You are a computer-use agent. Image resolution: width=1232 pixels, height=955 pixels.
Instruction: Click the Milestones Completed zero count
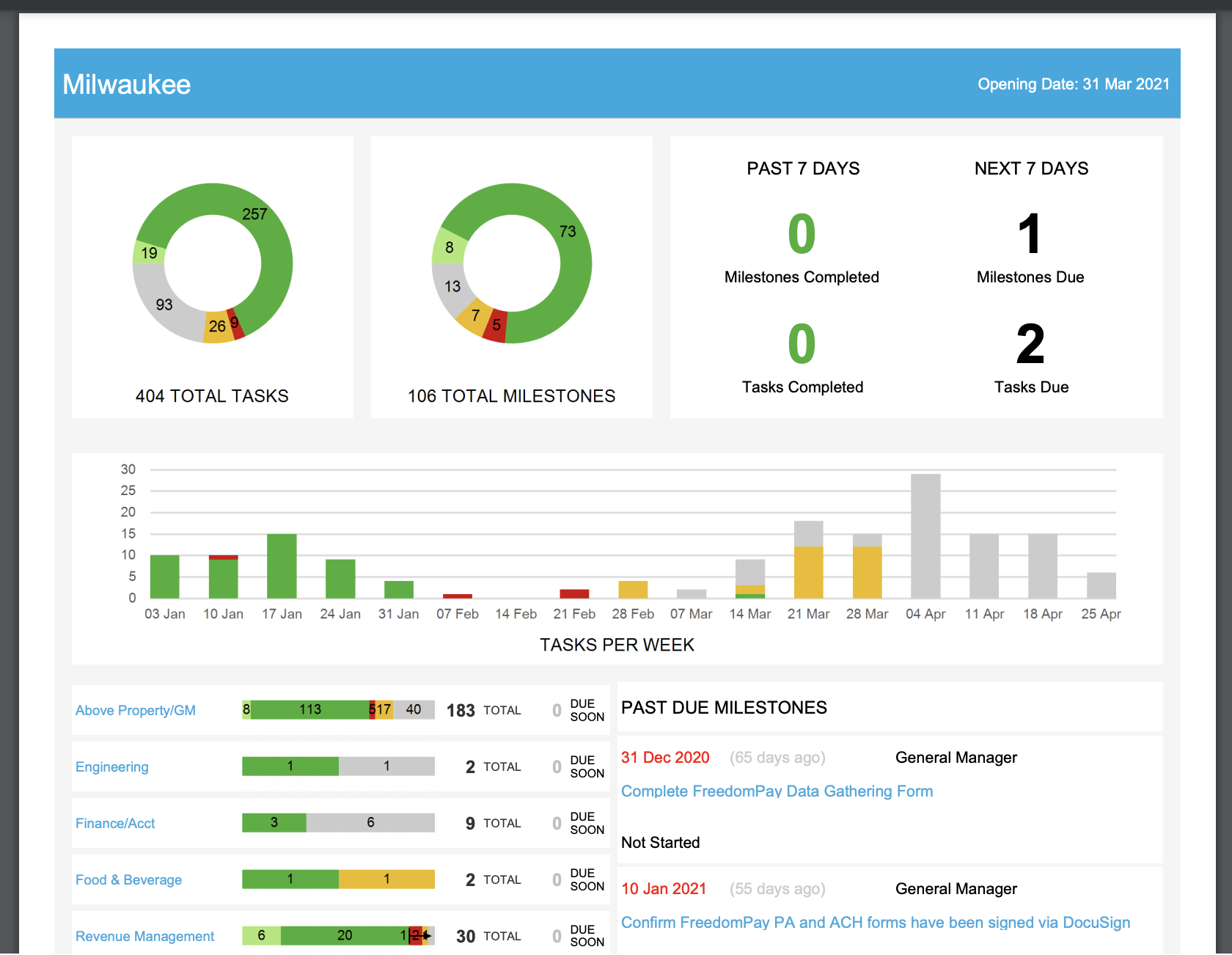coord(802,234)
